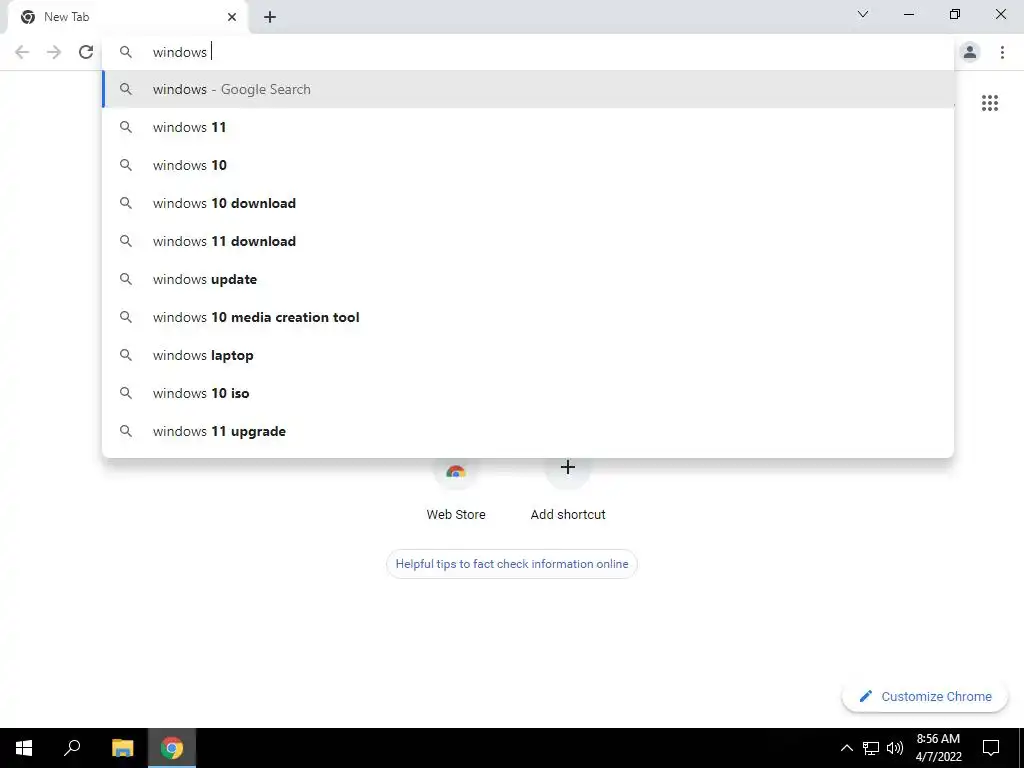1024x768 pixels.
Task: Open the Google apps grid
Action: tap(989, 103)
